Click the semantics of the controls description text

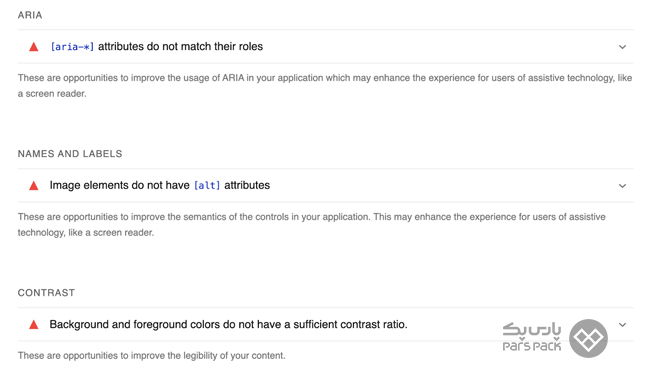point(312,224)
